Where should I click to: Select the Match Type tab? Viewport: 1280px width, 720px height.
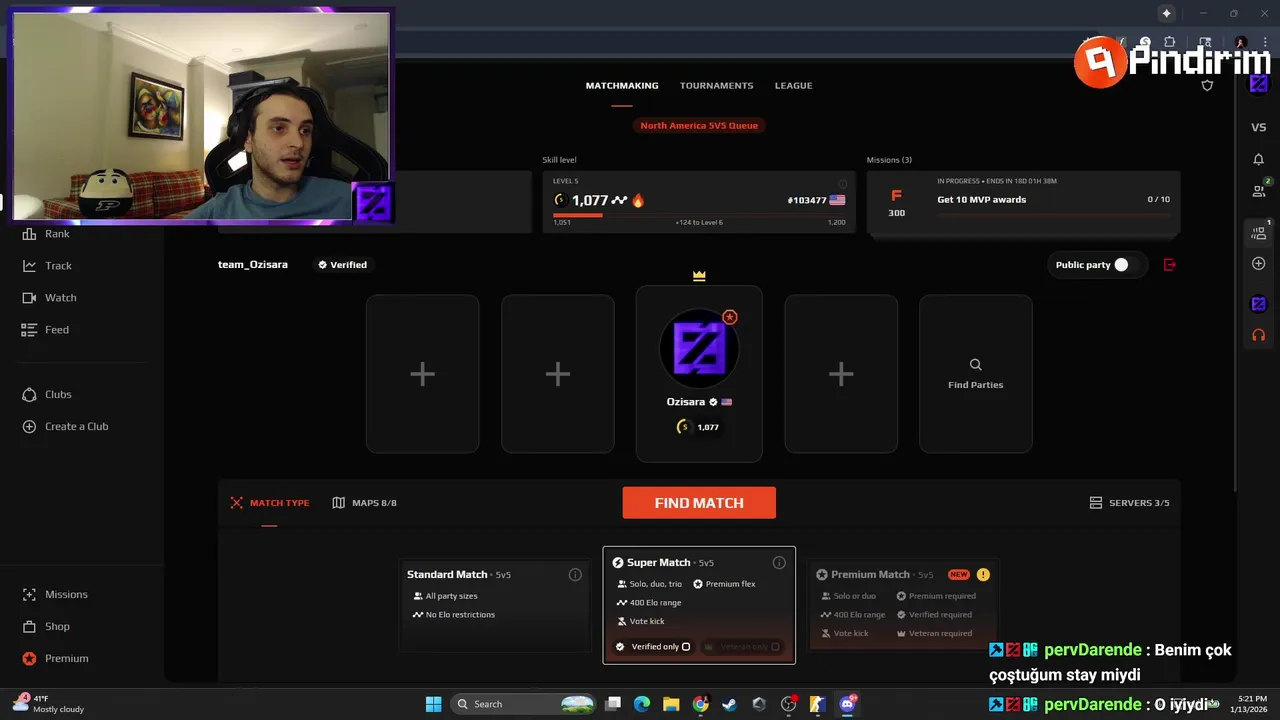click(x=270, y=503)
